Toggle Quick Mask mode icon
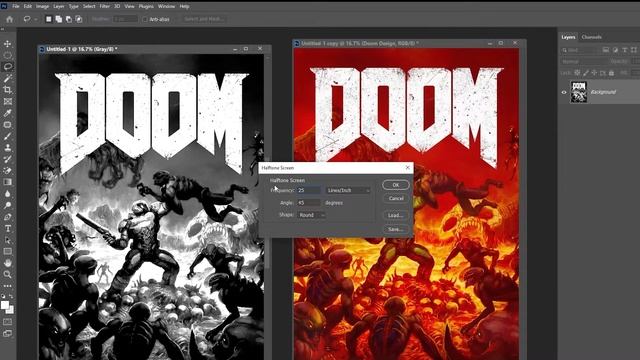This screenshot has height=360, width=640. (7, 322)
